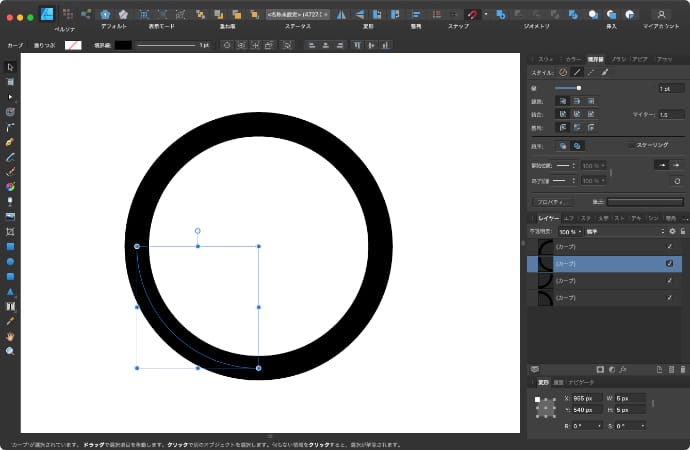The width and height of the screenshot is (690, 450).
Task: Open the ナビゲータ (Navigator) tab
Action: [581, 382]
